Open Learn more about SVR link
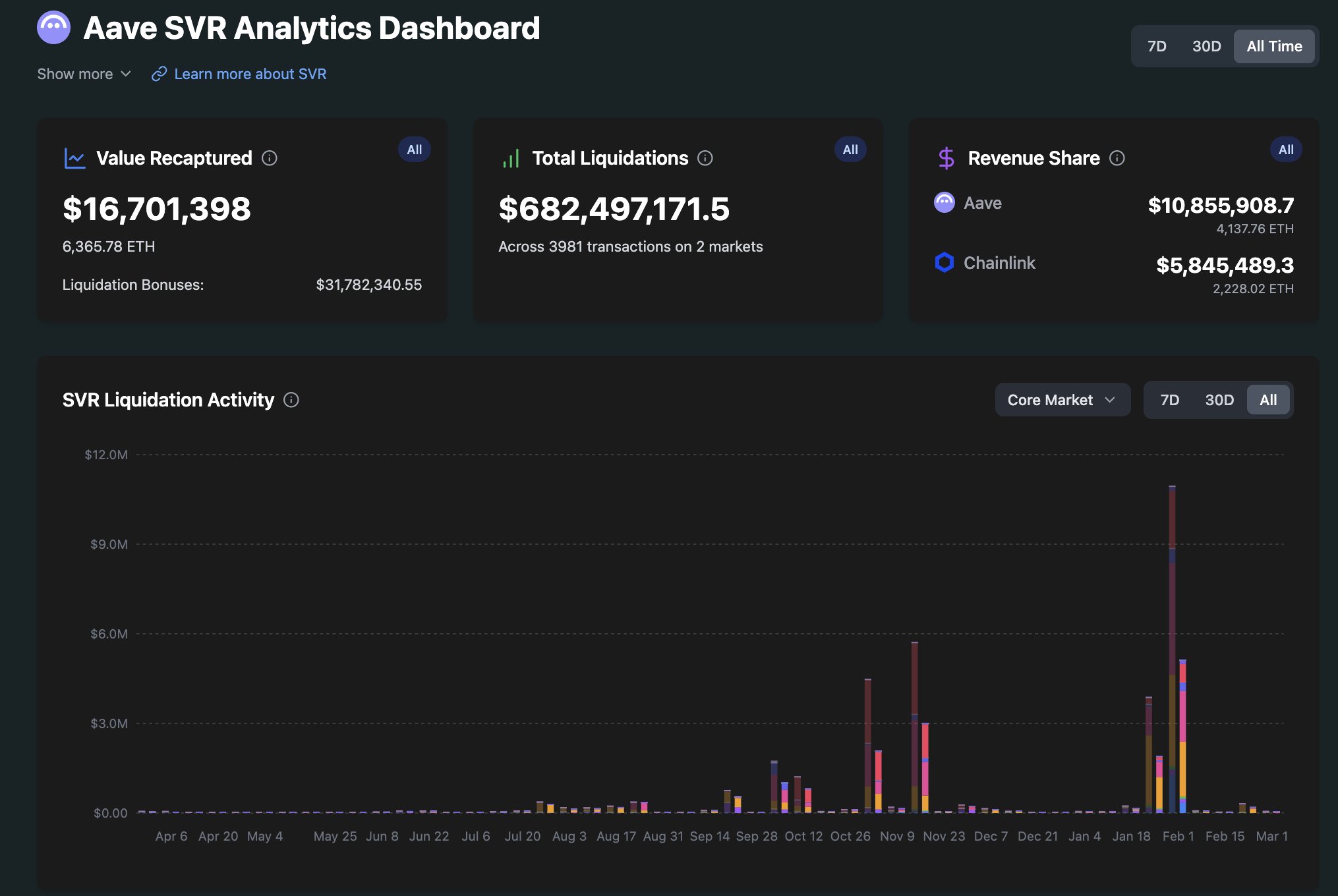This screenshot has width=1338, height=896. tap(250, 74)
